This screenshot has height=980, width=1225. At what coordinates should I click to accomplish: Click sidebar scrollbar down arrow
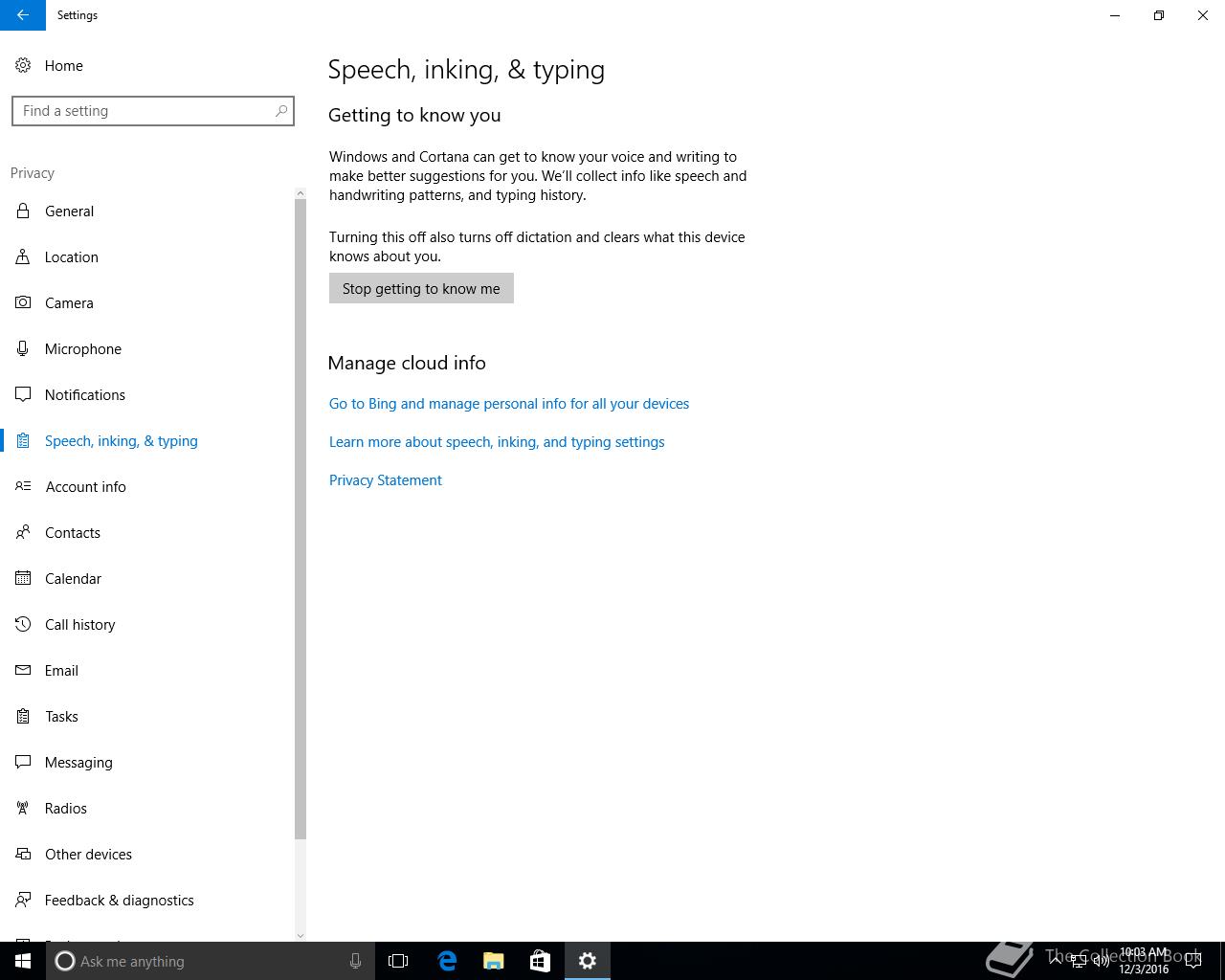tap(301, 935)
